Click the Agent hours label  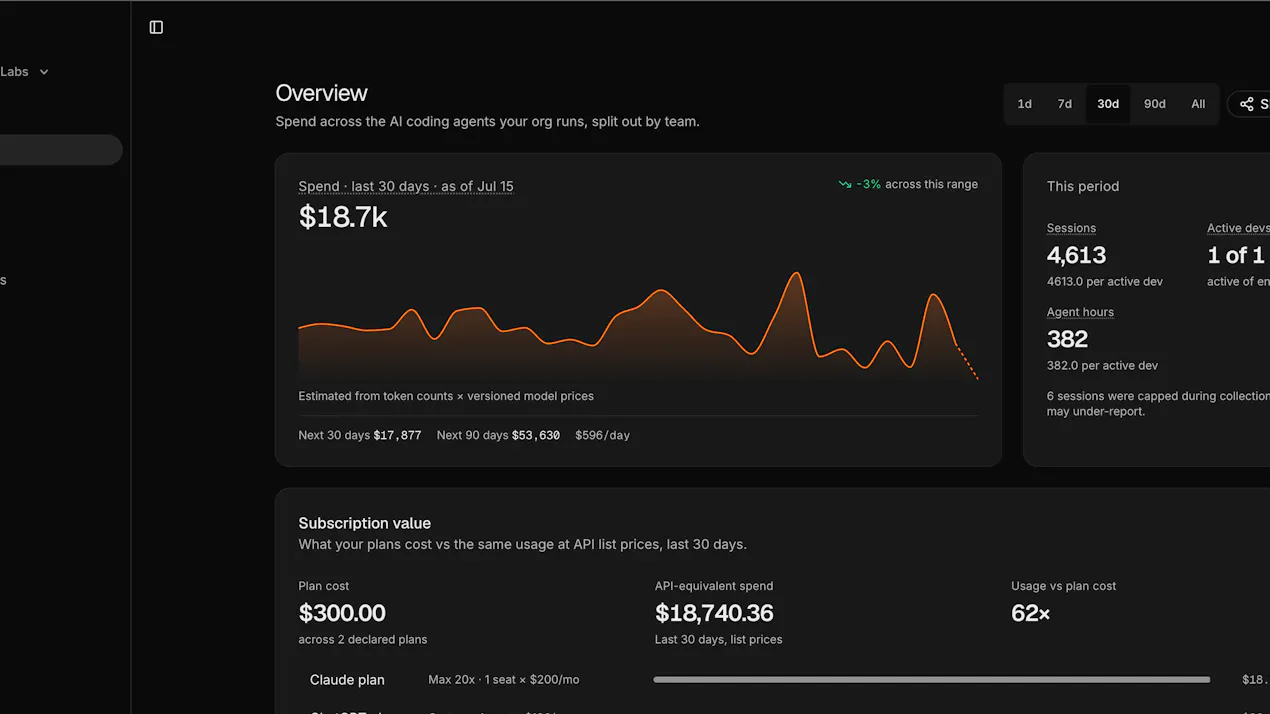click(1080, 312)
